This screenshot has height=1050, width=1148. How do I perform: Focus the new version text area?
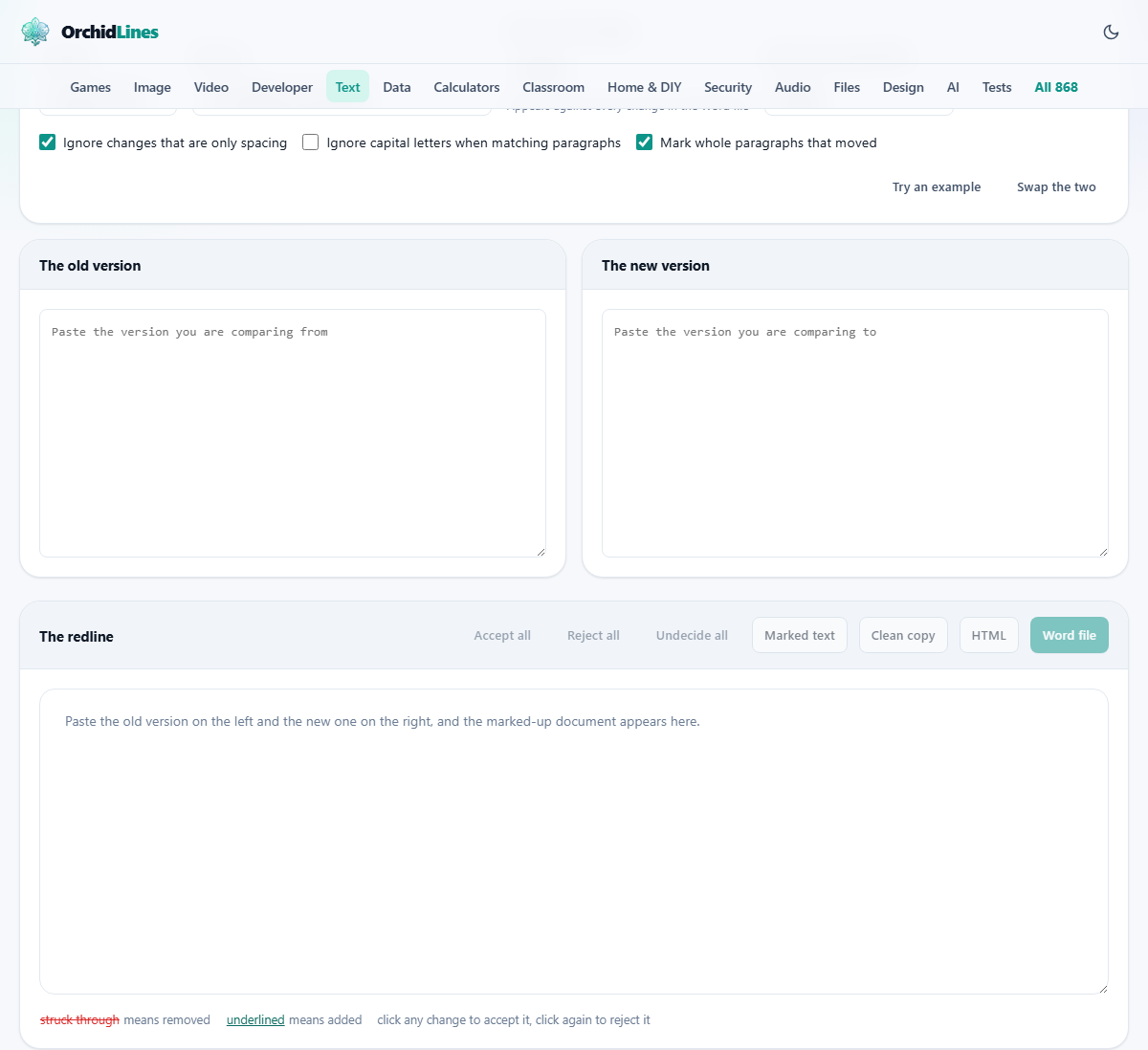pyautogui.click(x=855, y=433)
